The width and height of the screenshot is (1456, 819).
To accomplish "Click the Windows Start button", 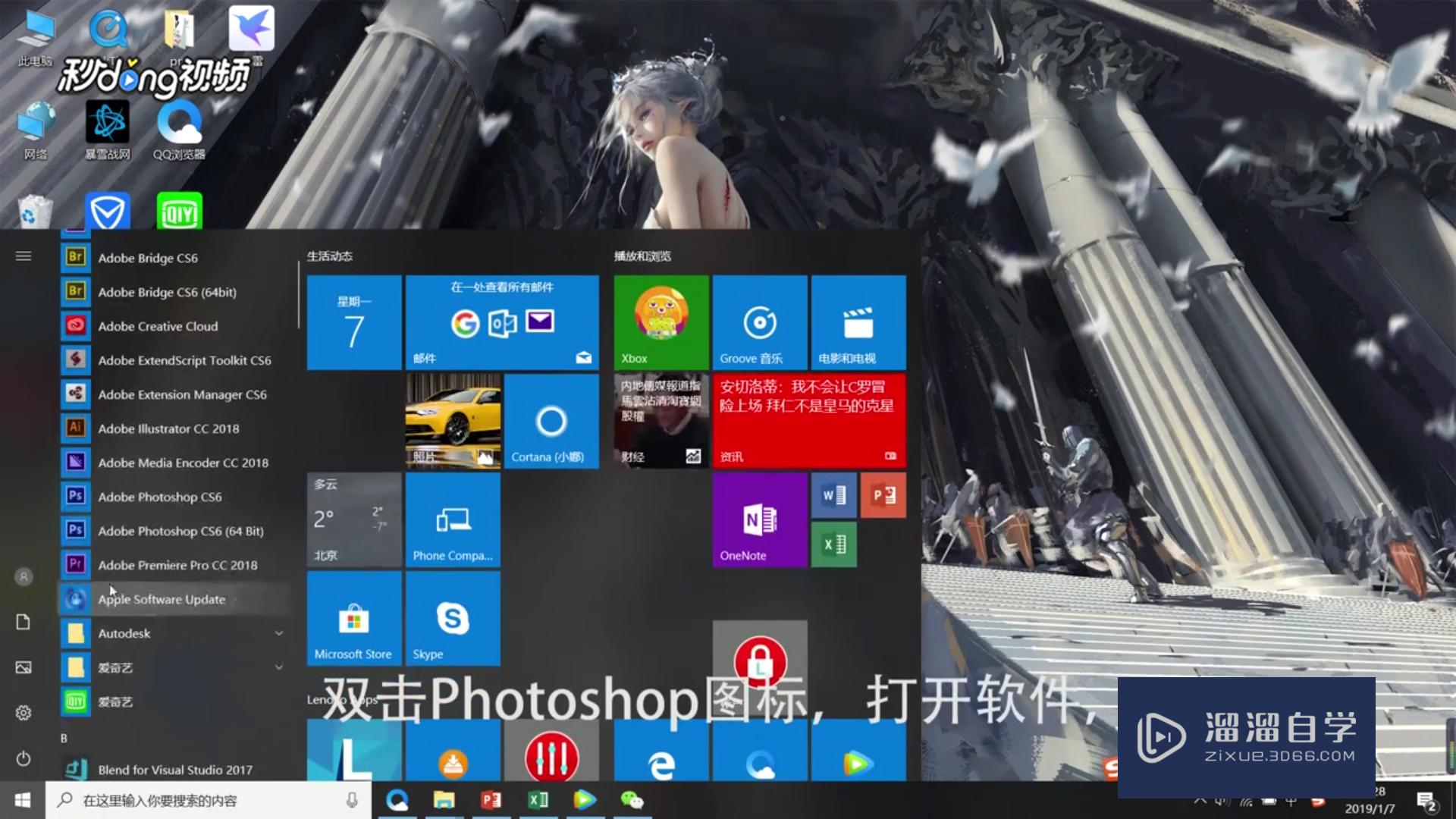I will pos(22,800).
